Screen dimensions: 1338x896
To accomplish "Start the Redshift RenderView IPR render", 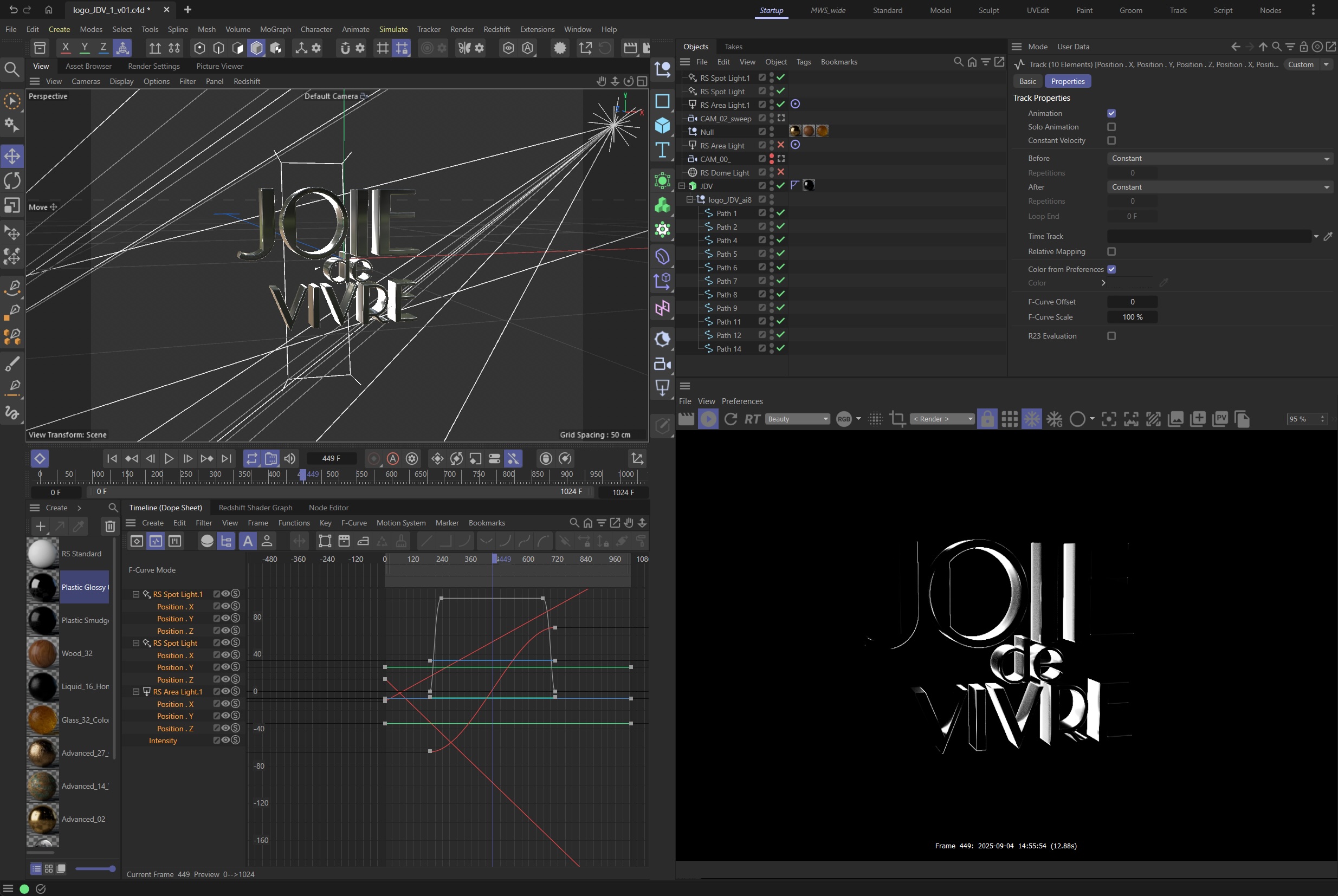I will click(708, 419).
